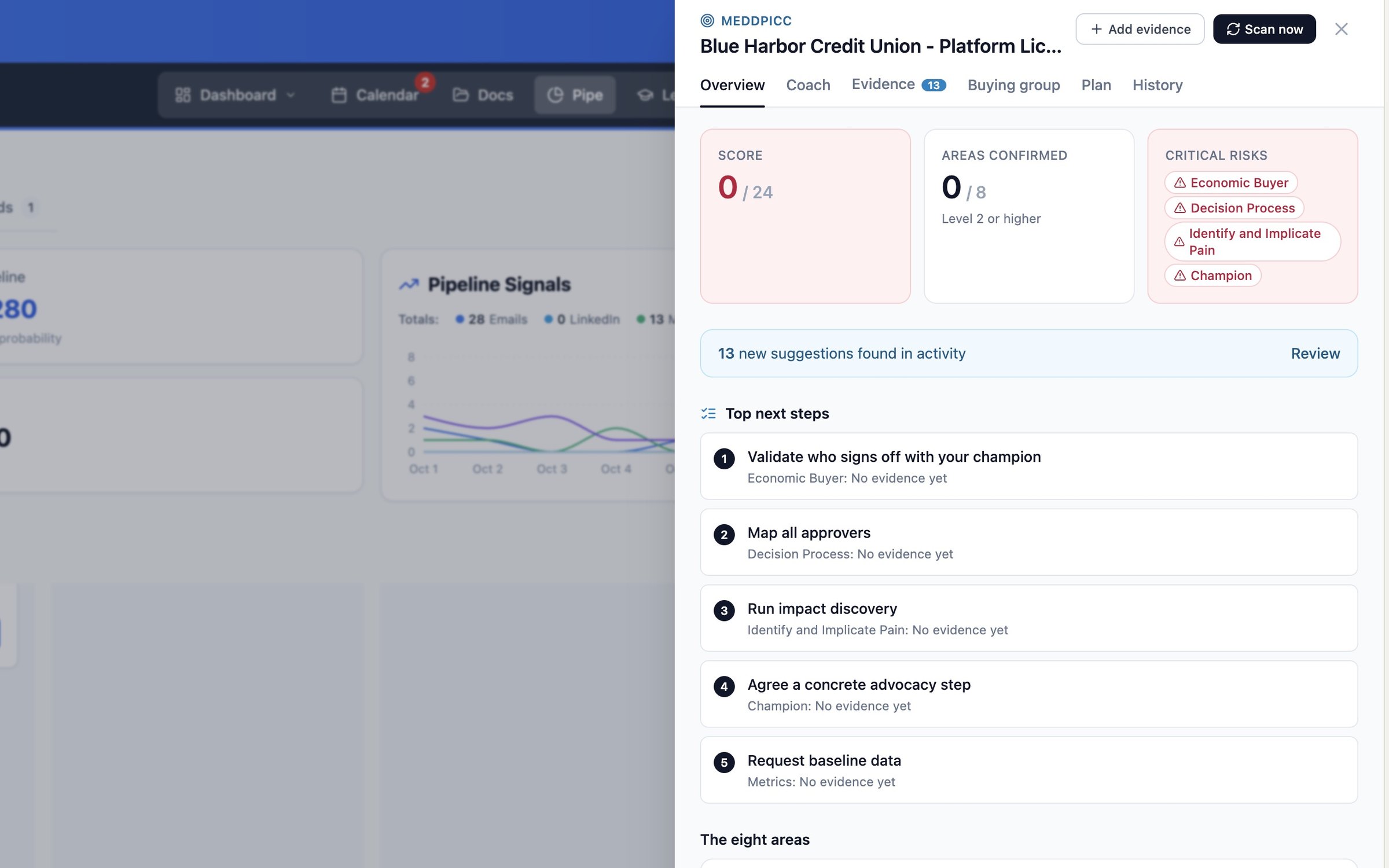Viewport: 1389px width, 868px height.
Task: Click '28 Emails' legend in Pipeline Signals
Action: point(492,319)
